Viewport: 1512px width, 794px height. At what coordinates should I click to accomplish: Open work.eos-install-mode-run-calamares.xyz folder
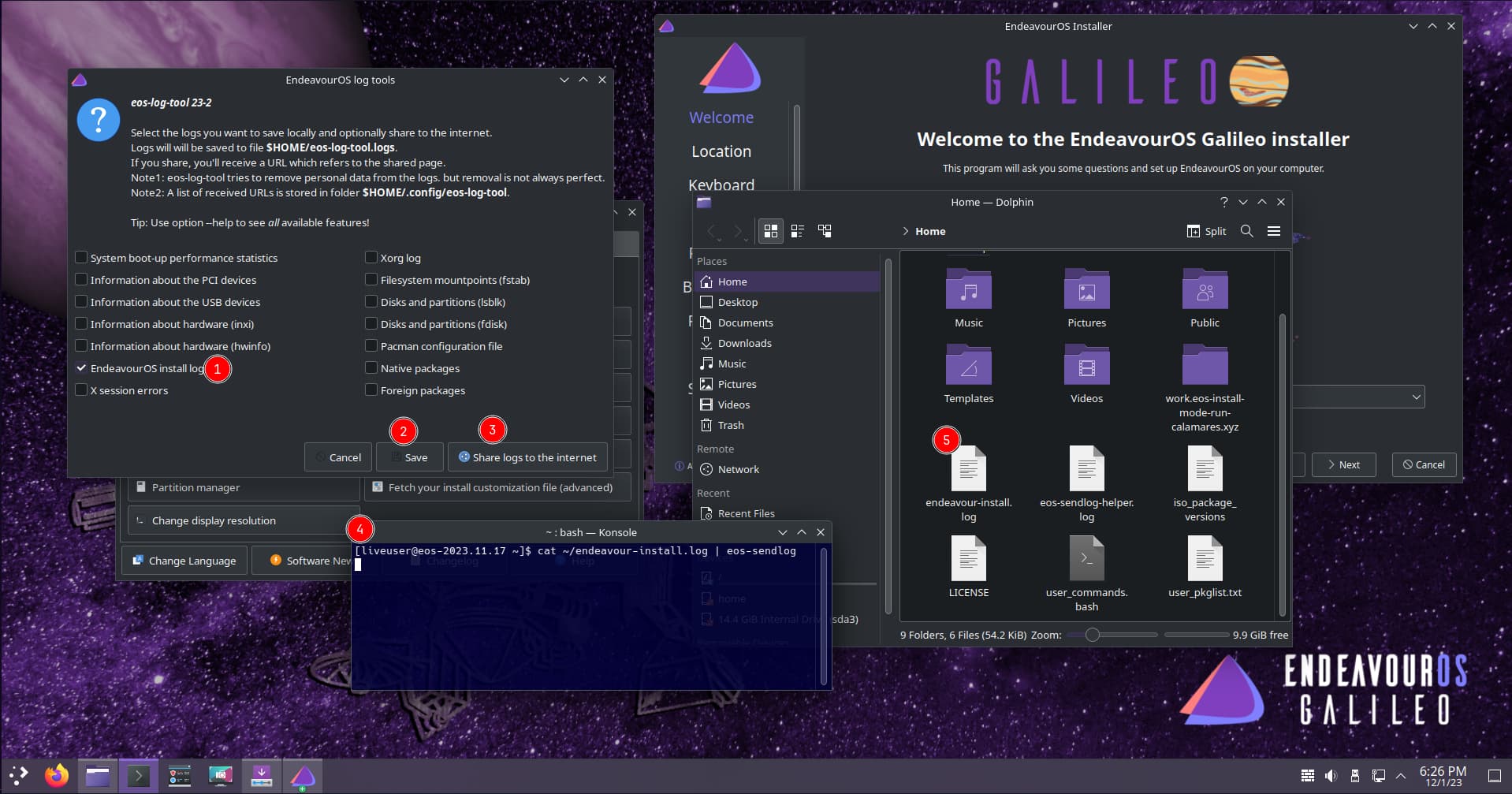point(1205,388)
